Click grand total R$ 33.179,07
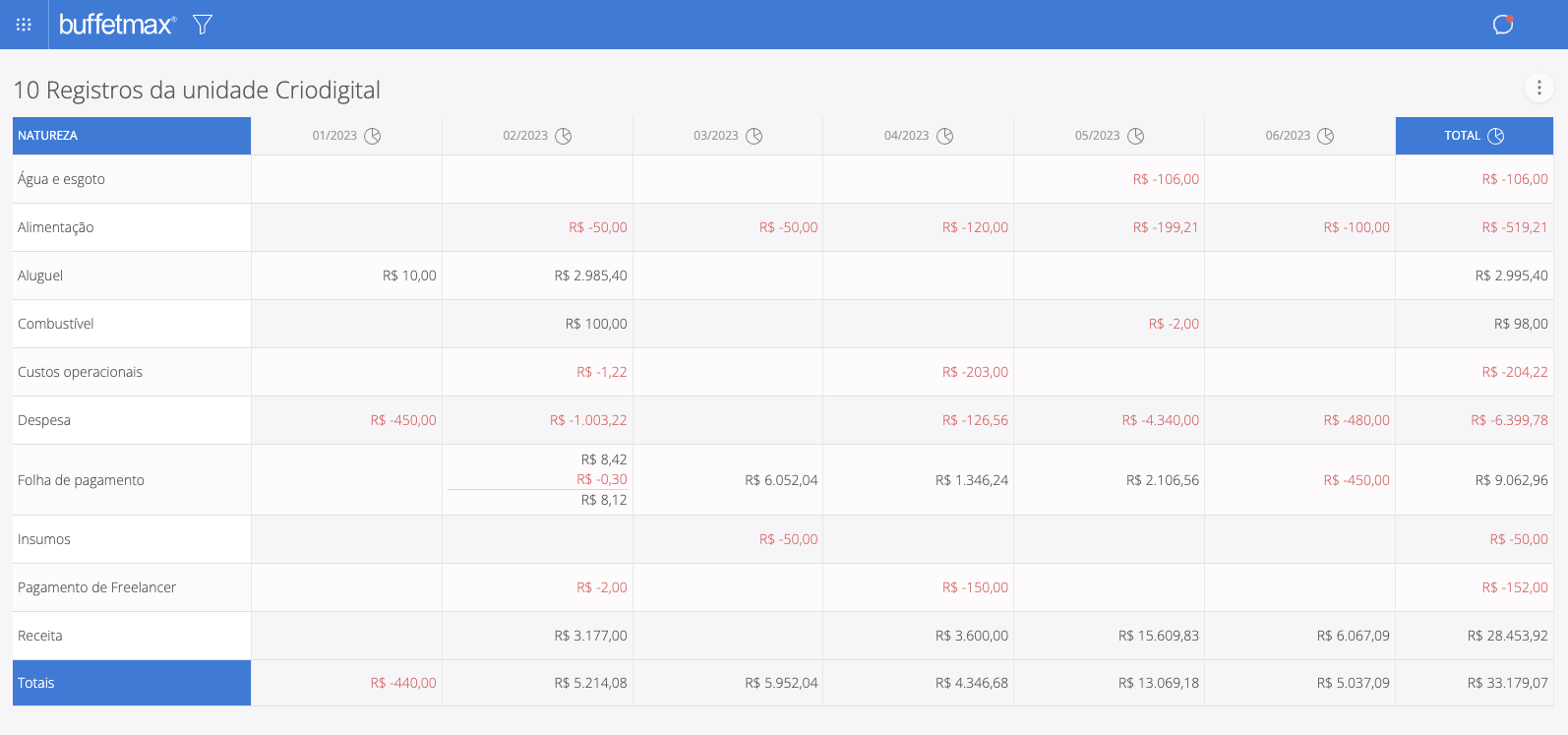This screenshot has width=1568, height=735. click(x=1508, y=683)
